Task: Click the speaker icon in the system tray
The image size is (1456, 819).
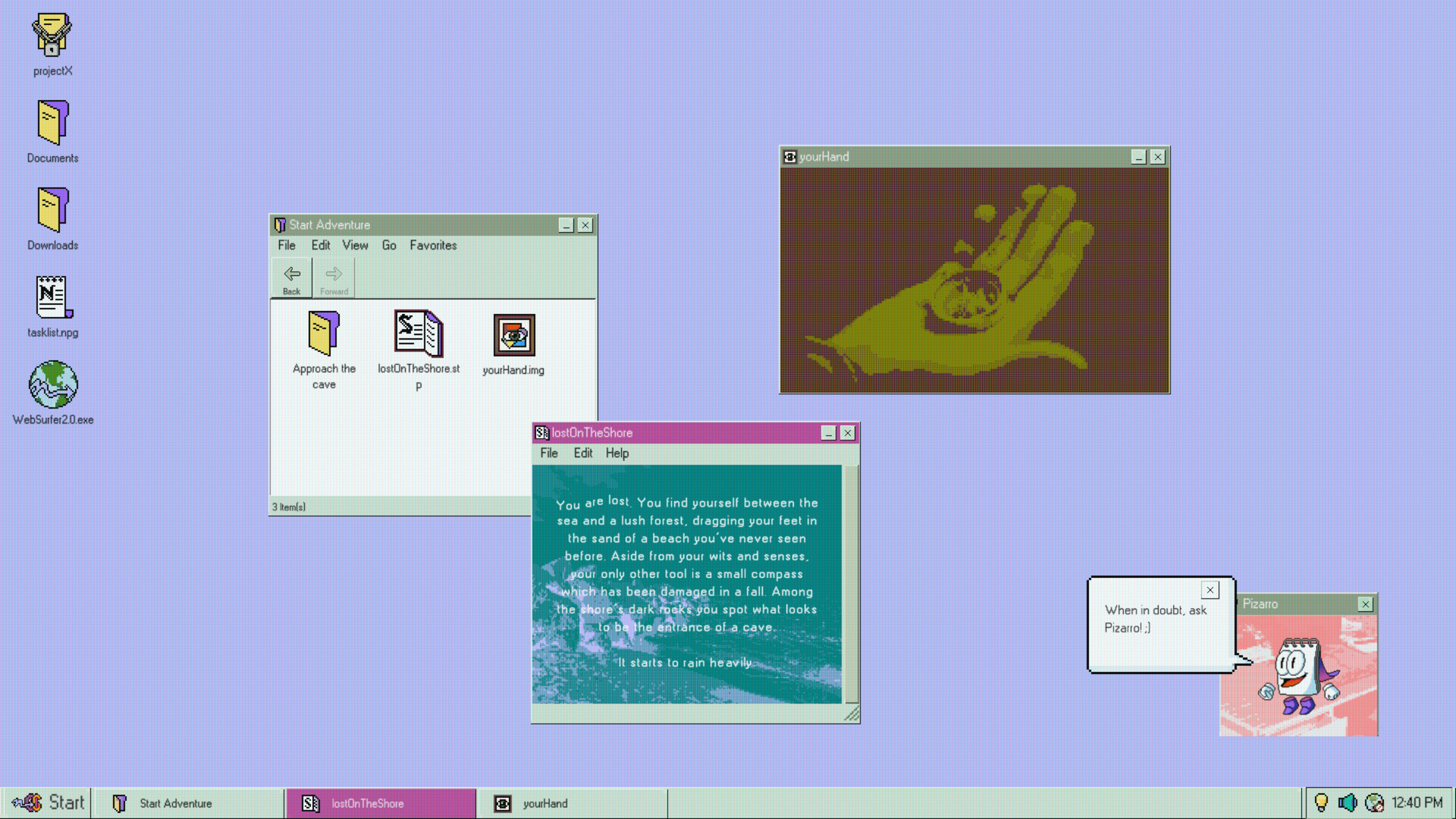Action: click(1348, 802)
